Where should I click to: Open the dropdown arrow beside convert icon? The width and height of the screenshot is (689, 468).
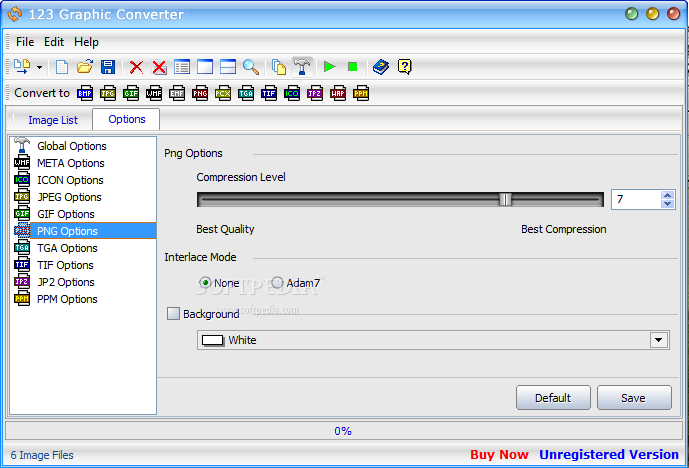pos(40,67)
